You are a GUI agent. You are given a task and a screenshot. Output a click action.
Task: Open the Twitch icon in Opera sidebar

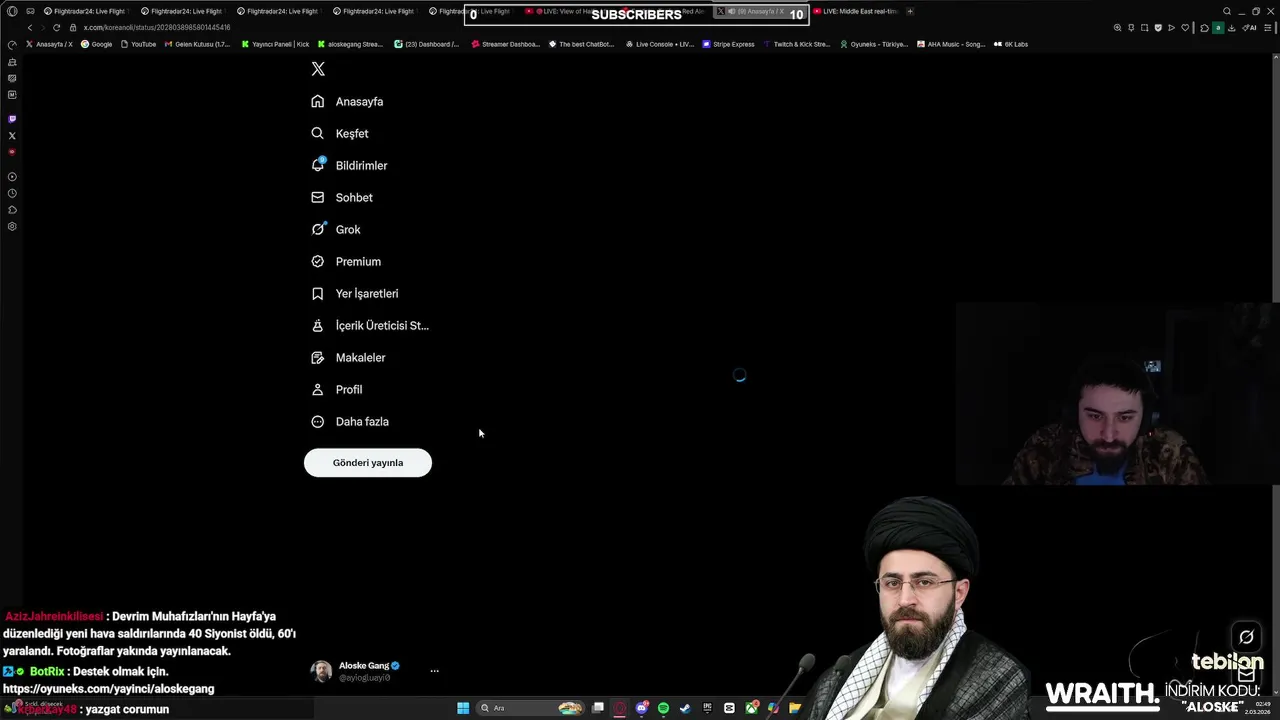[x=12, y=119]
